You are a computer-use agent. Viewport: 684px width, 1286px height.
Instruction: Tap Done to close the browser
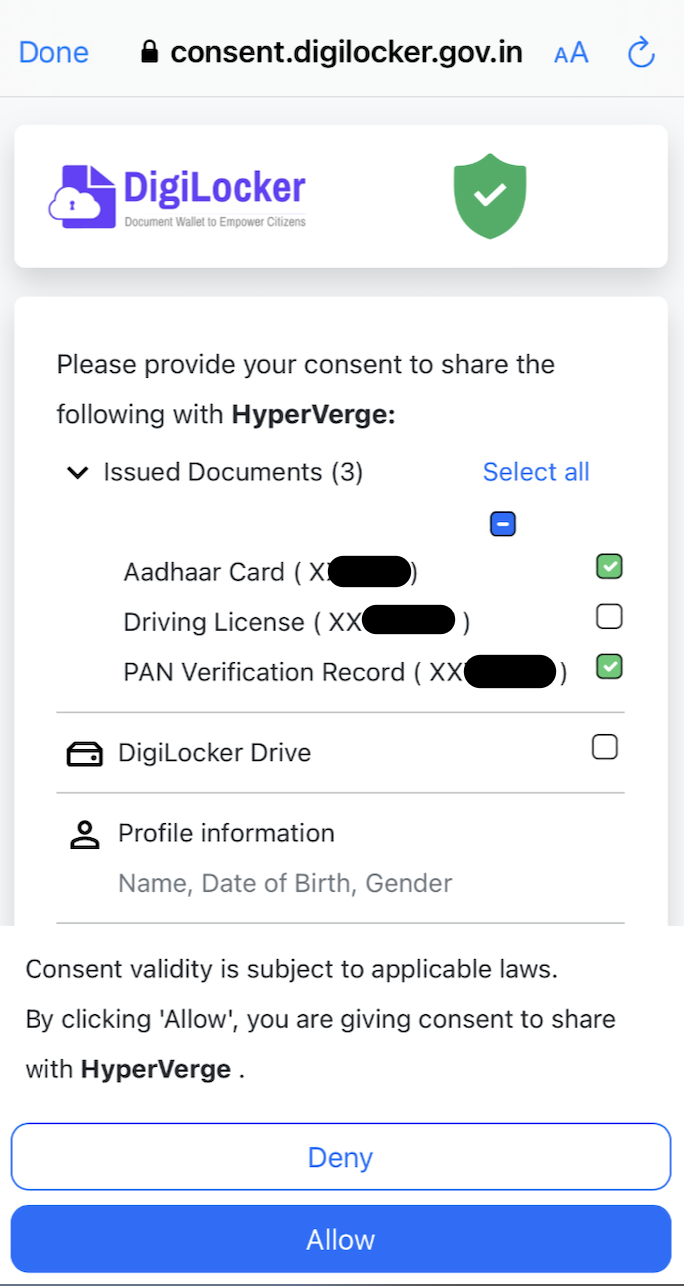53,52
